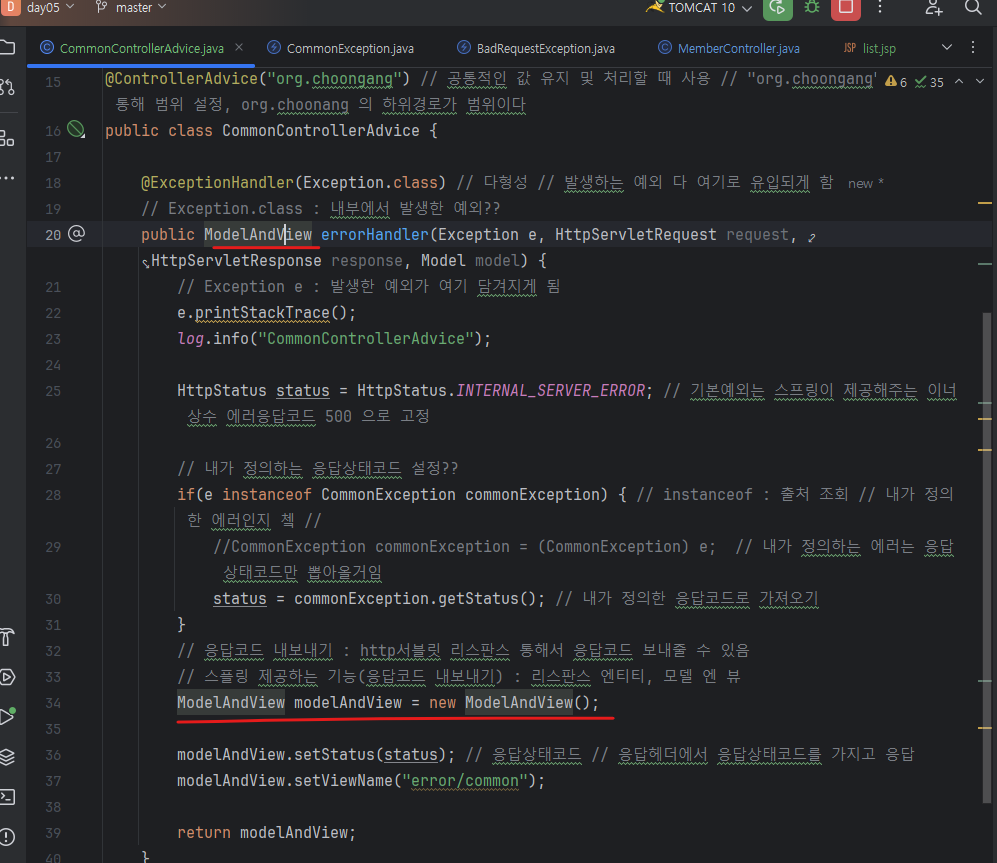Switch to BadRequestException.java tab
This screenshot has height=863, width=997.
(537, 48)
